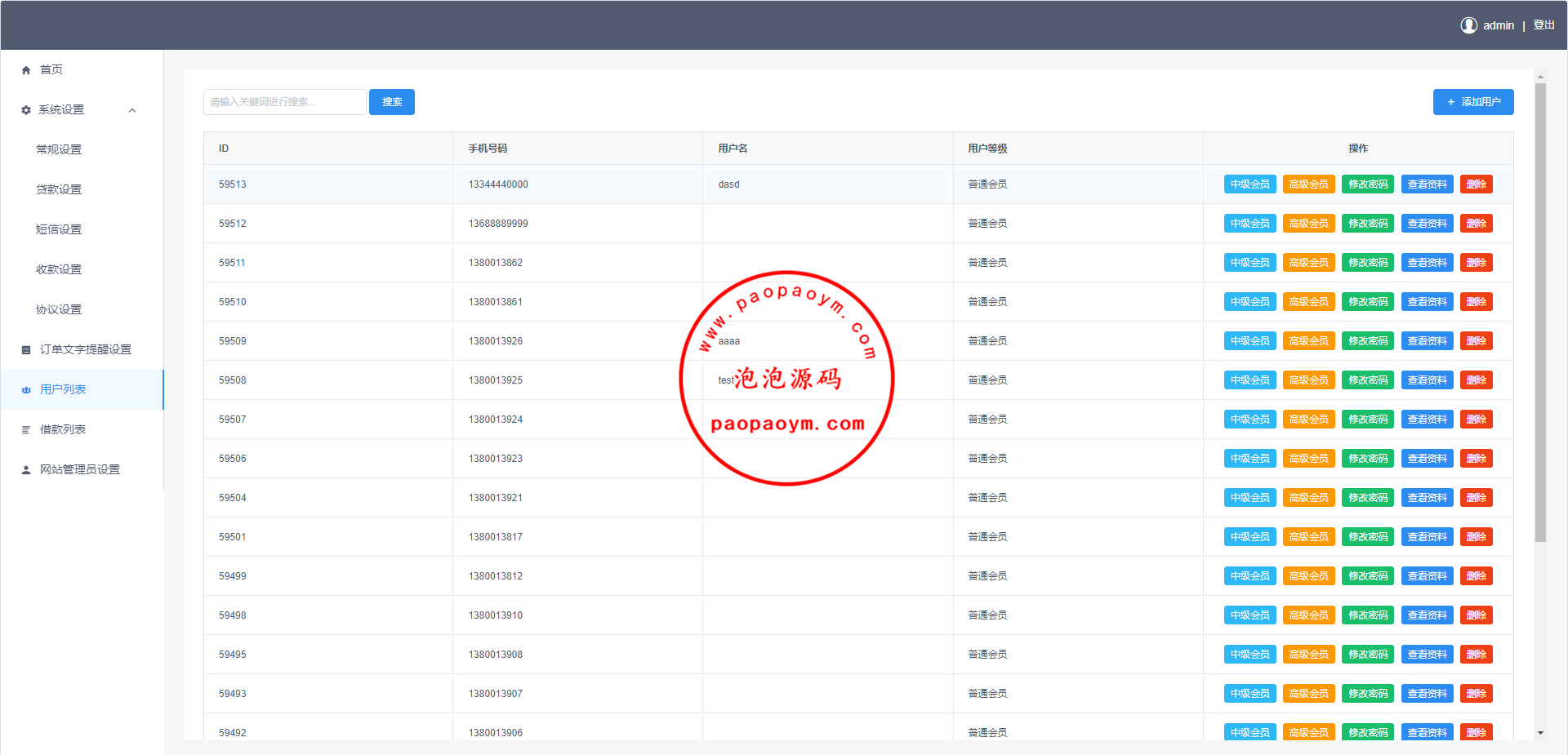Click the site administrator person icon
This screenshot has width=1568, height=755.
26,470
